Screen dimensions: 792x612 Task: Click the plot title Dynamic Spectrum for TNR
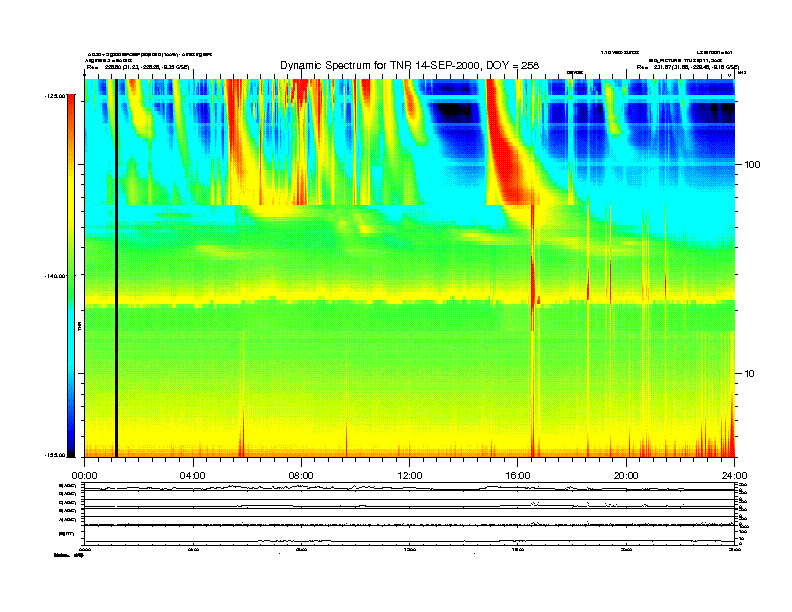tap(409, 65)
